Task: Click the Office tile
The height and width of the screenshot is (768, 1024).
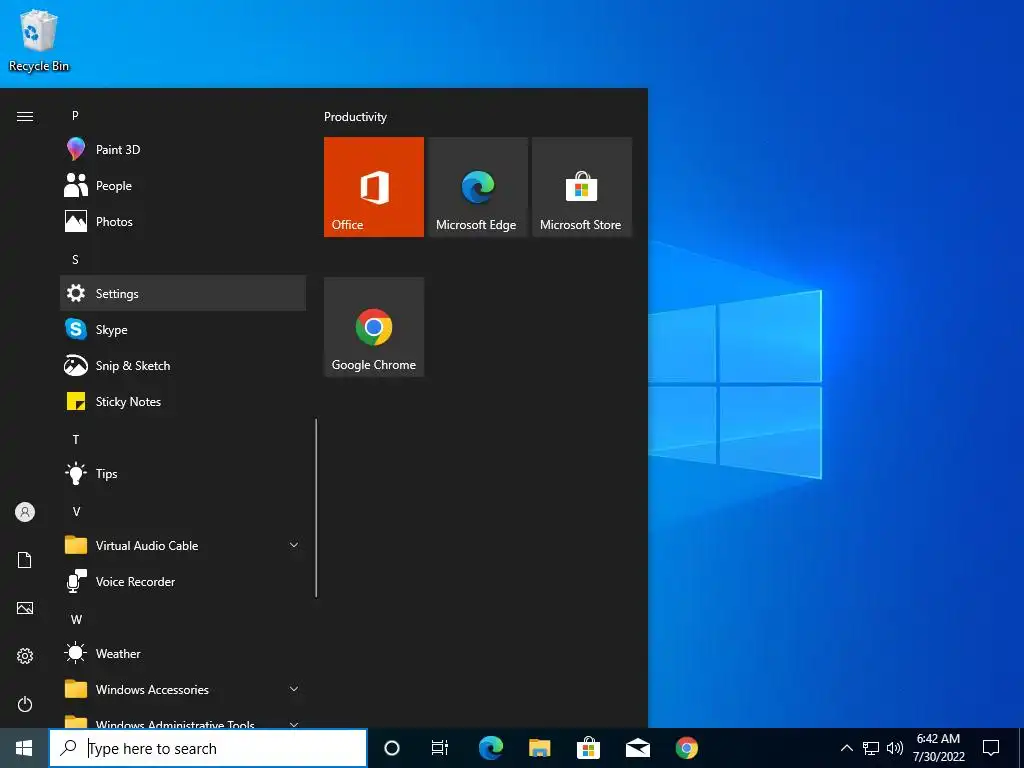Action: click(x=374, y=187)
